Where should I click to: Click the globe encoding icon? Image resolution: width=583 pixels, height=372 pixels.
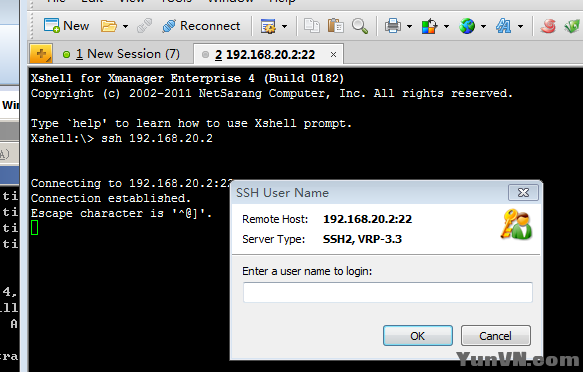(x=467, y=26)
